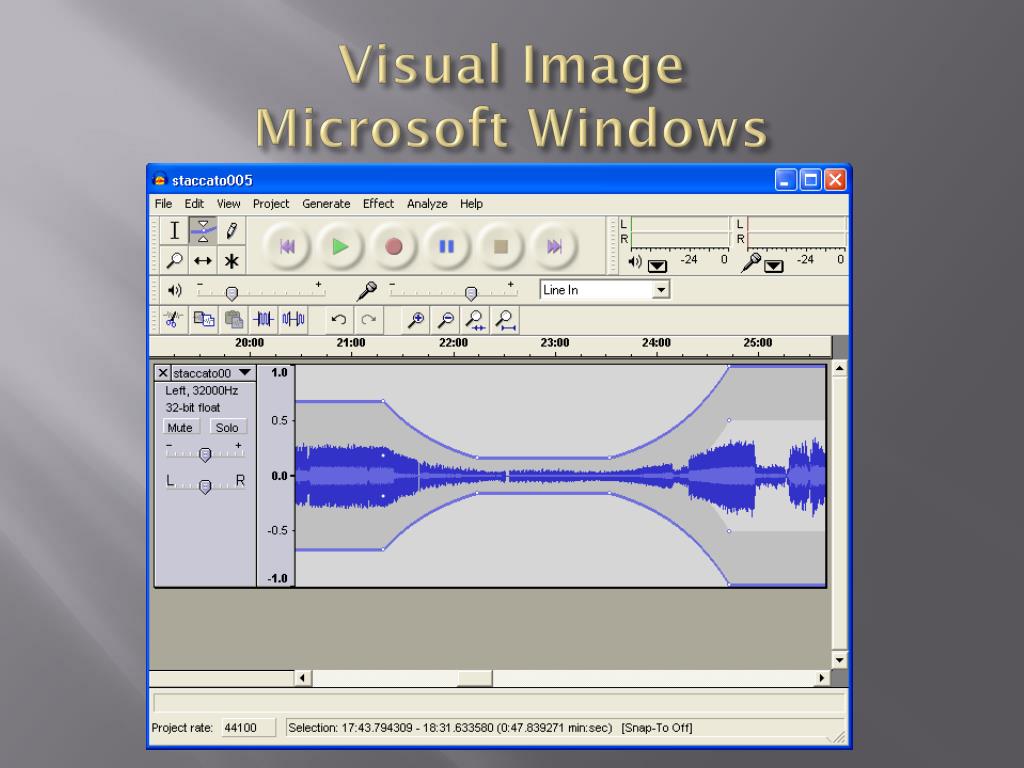
Task: Click the vertical scrollbar up arrow
Action: click(840, 368)
